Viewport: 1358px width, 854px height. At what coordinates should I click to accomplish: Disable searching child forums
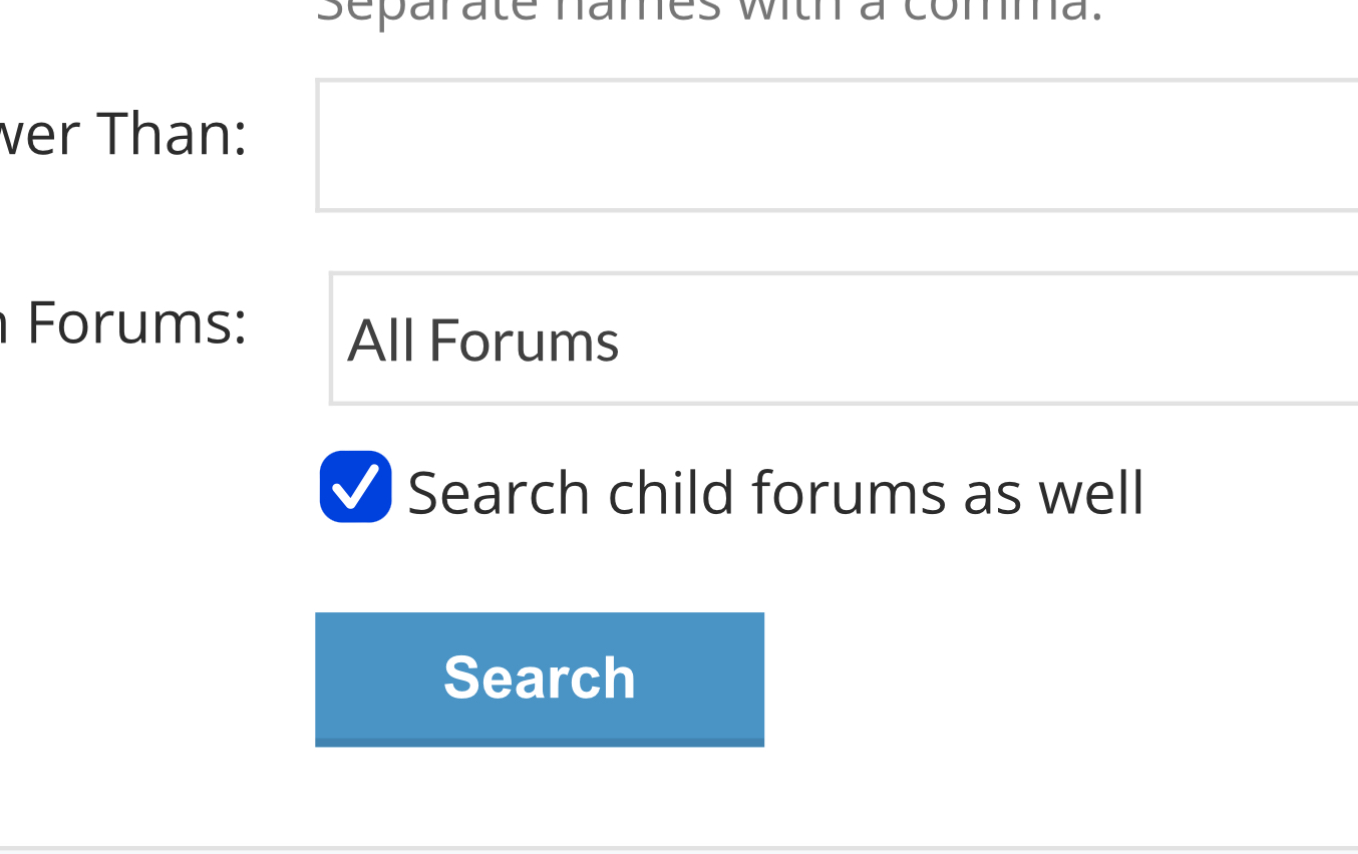(355, 487)
